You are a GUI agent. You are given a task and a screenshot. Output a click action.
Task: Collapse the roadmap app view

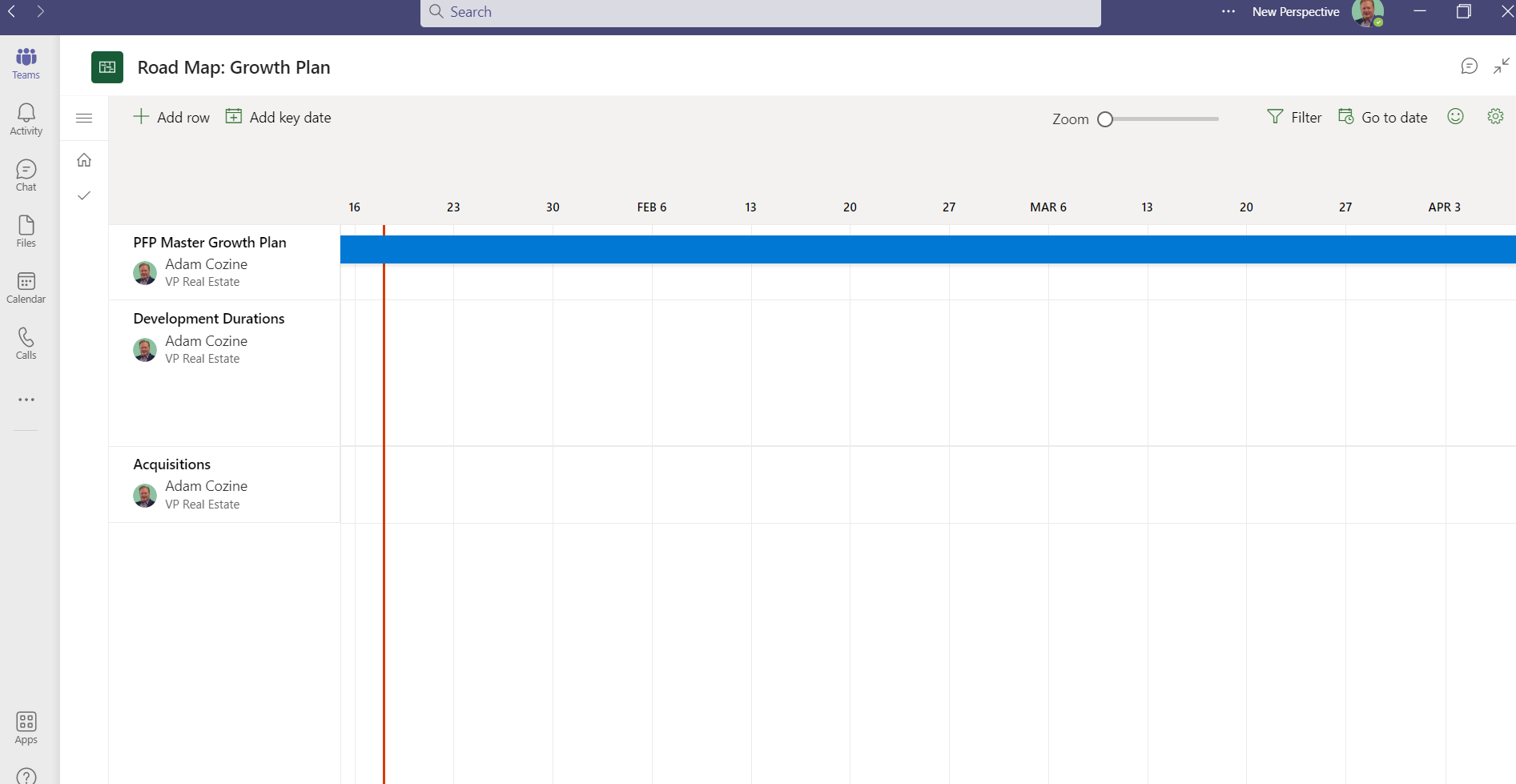pyautogui.click(x=1502, y=66)
